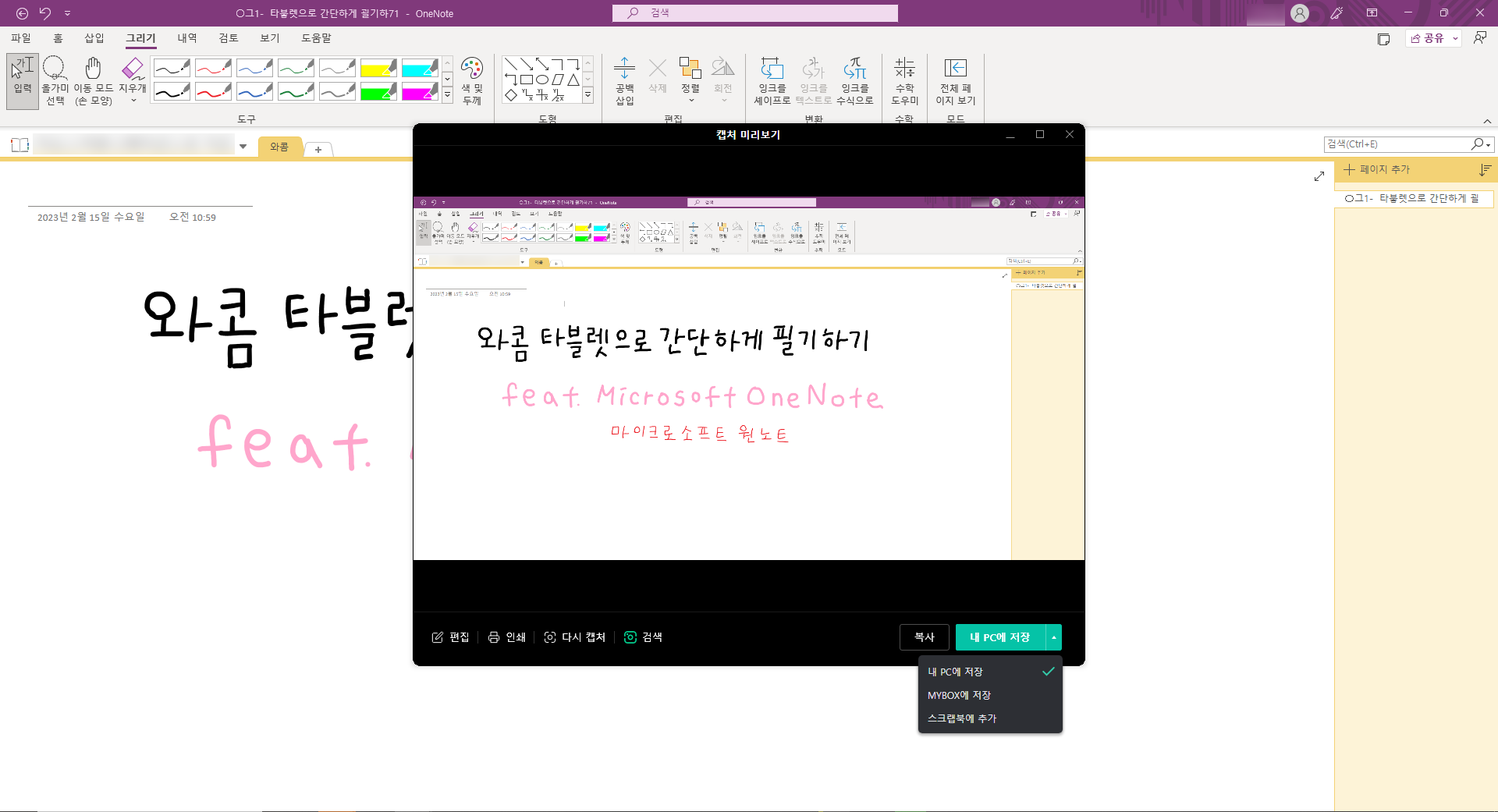Switch to Full Page View (전체 페이지 보기)
This screenshot has height=812, width=1498.
click(x=955, y=81)
